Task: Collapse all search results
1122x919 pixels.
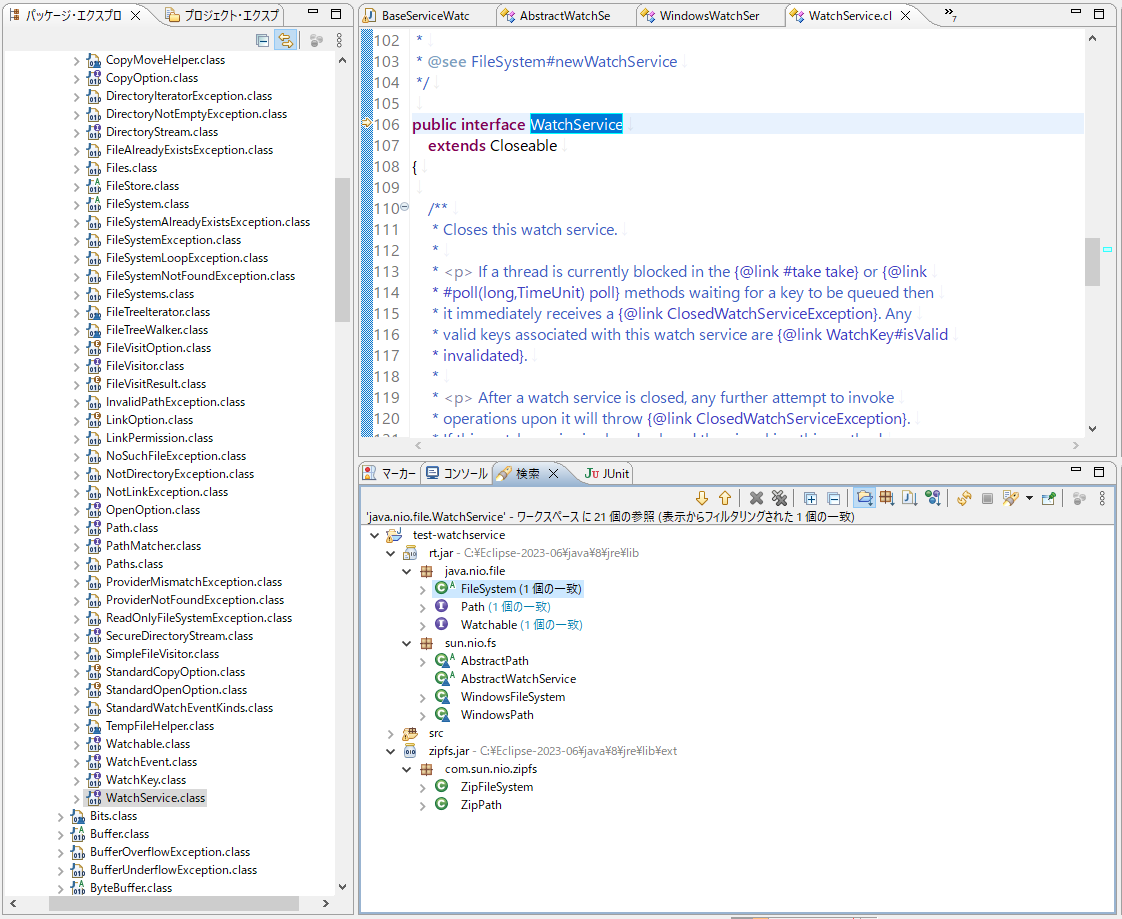Action: click(x=834, y=497)
